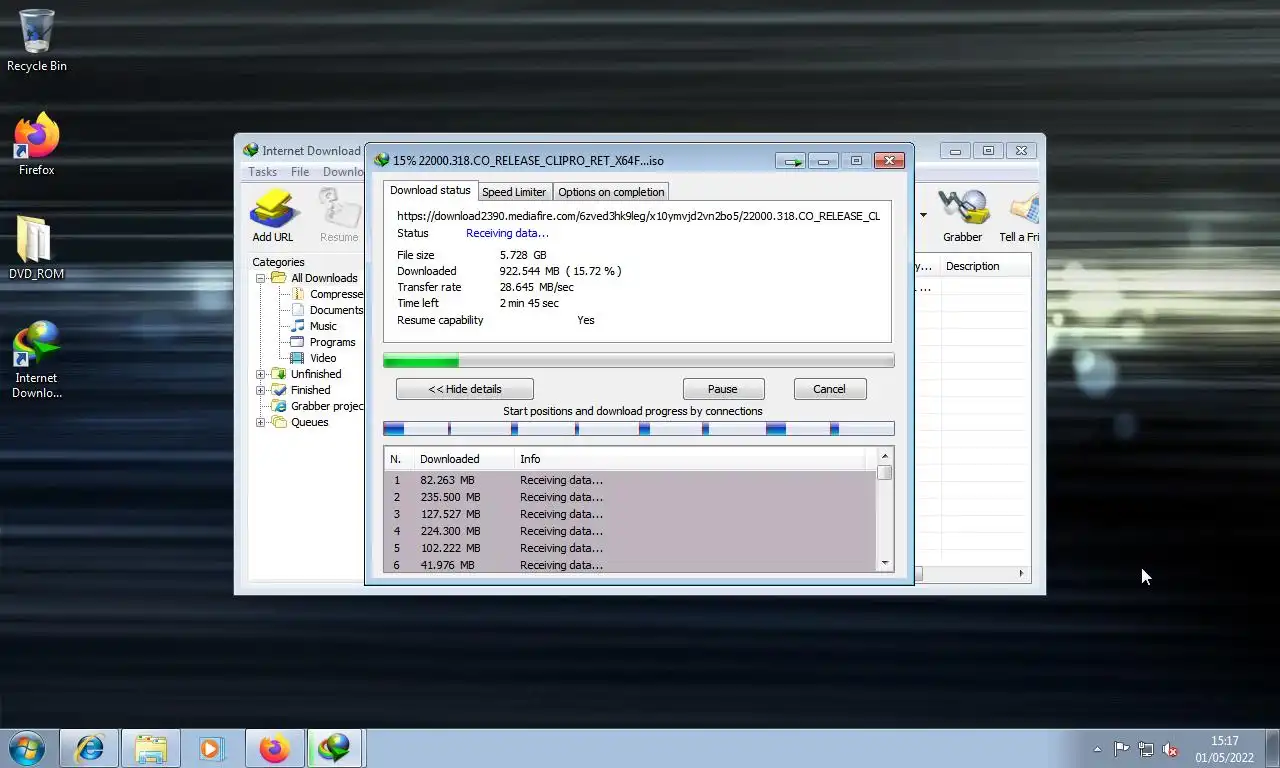Switch to Options on completion tab
This screenshot has height=768, width=1280.
click(611, 192)
